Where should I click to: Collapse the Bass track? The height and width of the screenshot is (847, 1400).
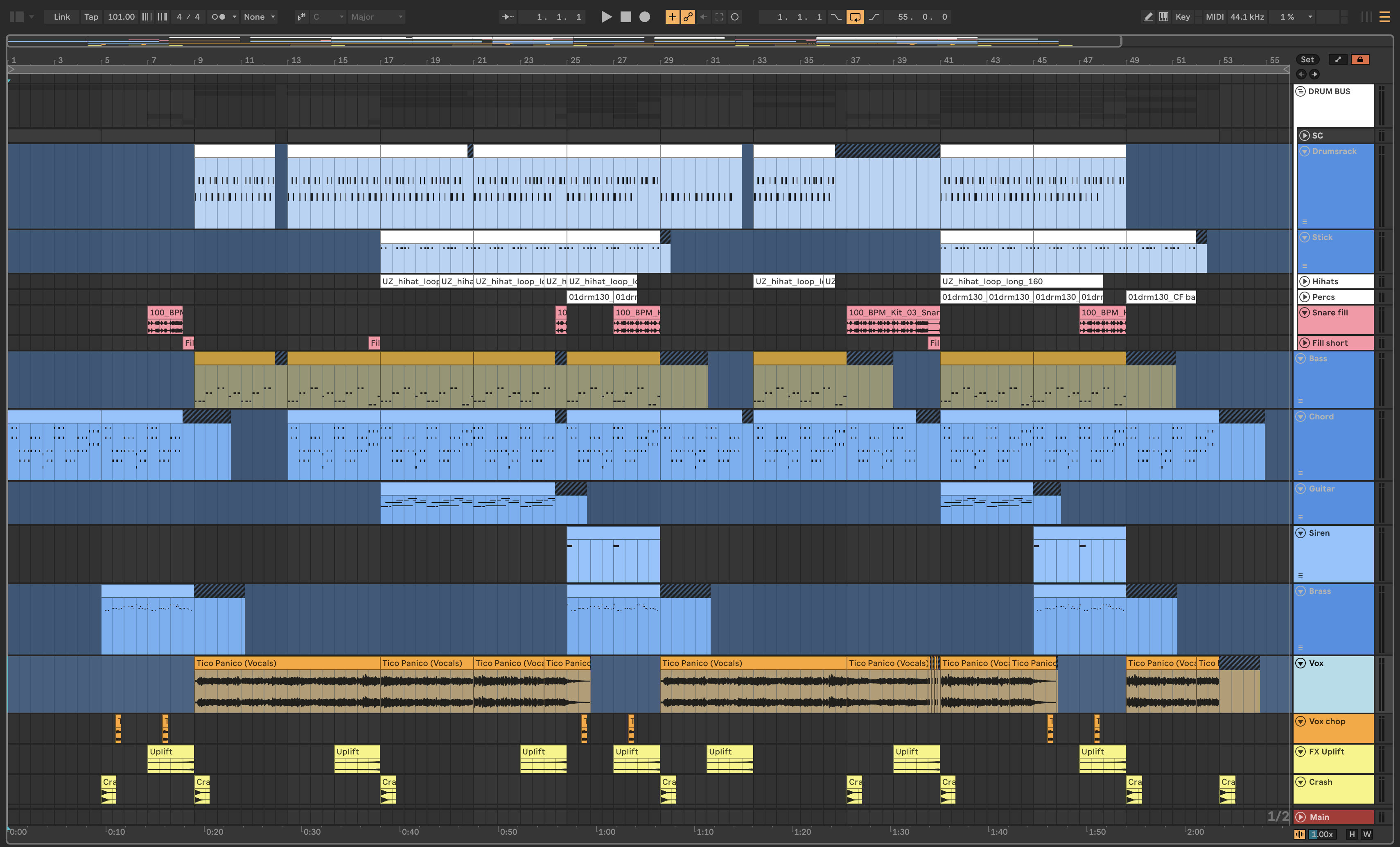tap(1301, 359)
